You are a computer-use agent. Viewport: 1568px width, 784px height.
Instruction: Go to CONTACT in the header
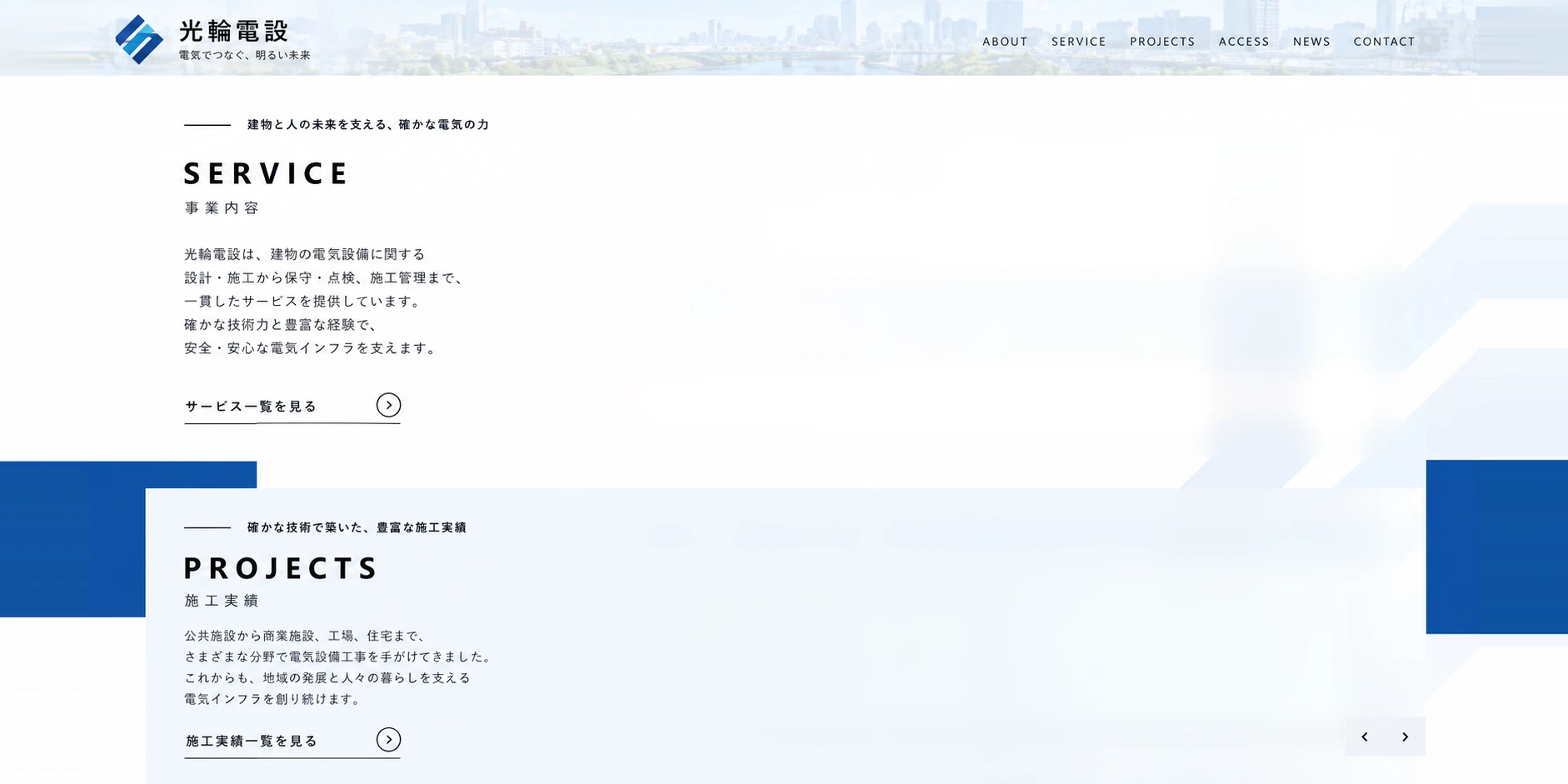(x=1384, y=42)
